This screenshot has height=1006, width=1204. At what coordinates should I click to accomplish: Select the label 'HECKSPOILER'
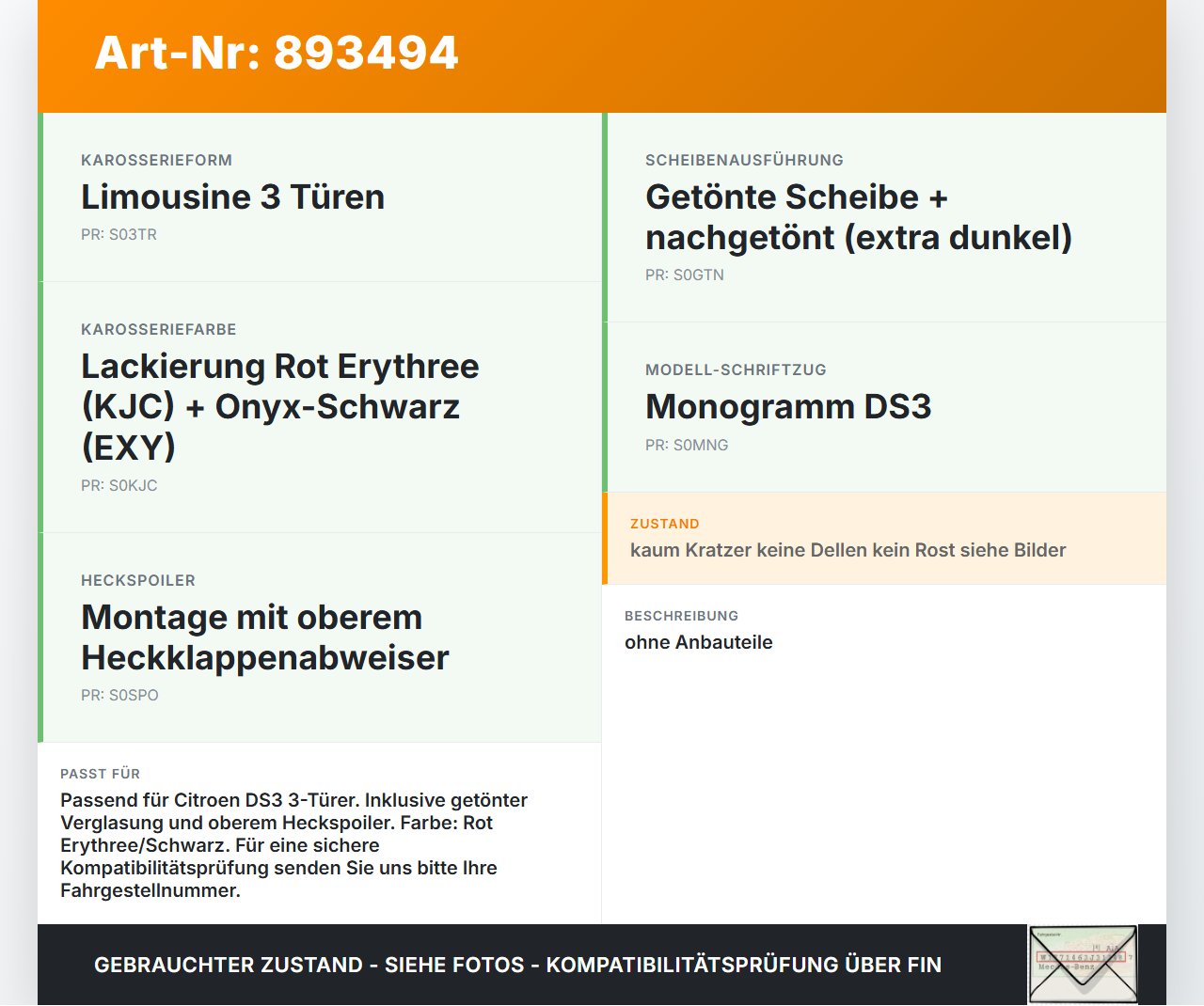[x=138, y=580]
